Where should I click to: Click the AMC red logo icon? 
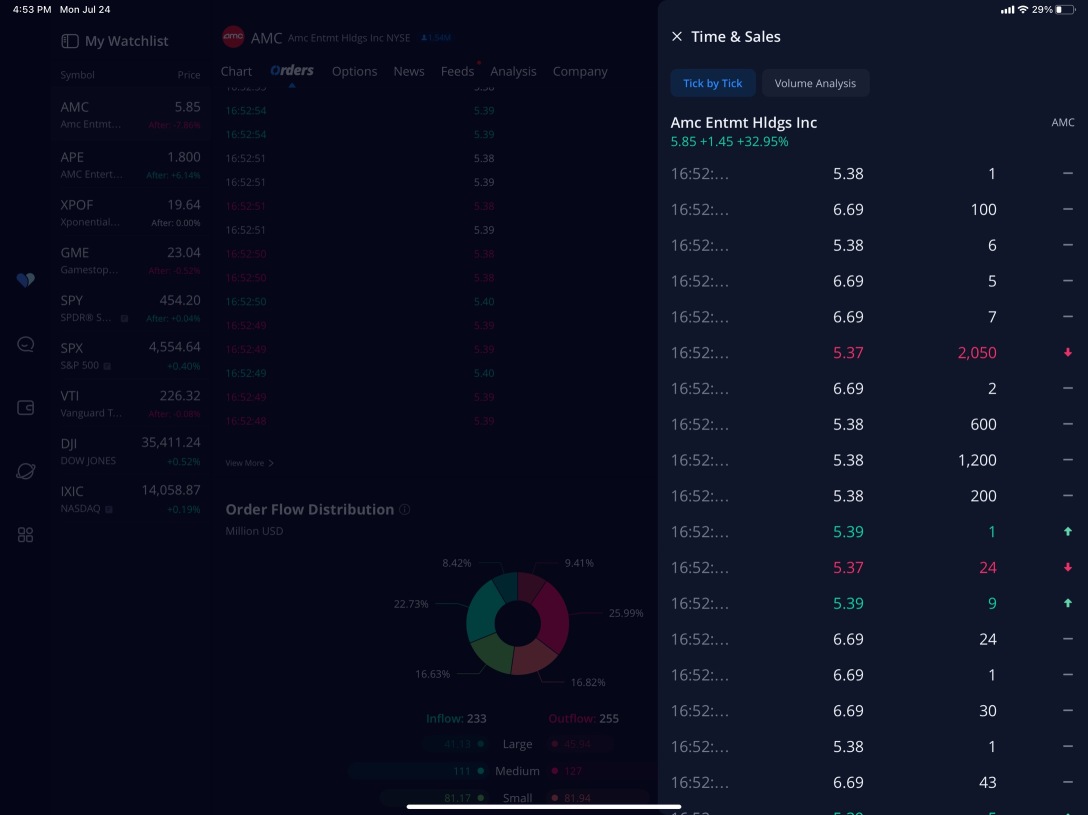tap(233, 38)
